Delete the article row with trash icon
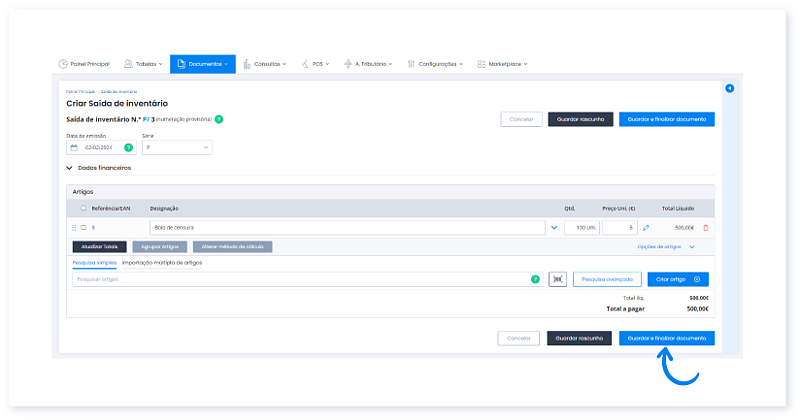This screenshot has width=800, height=420. tap(706, 228)
